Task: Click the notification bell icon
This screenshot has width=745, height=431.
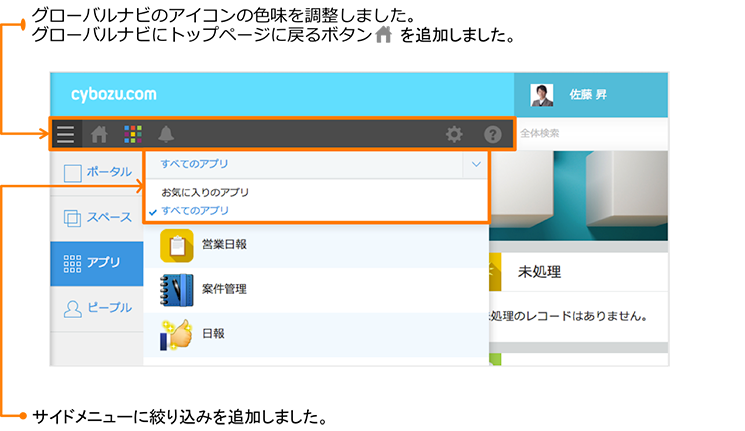Action: coord(165,134)
